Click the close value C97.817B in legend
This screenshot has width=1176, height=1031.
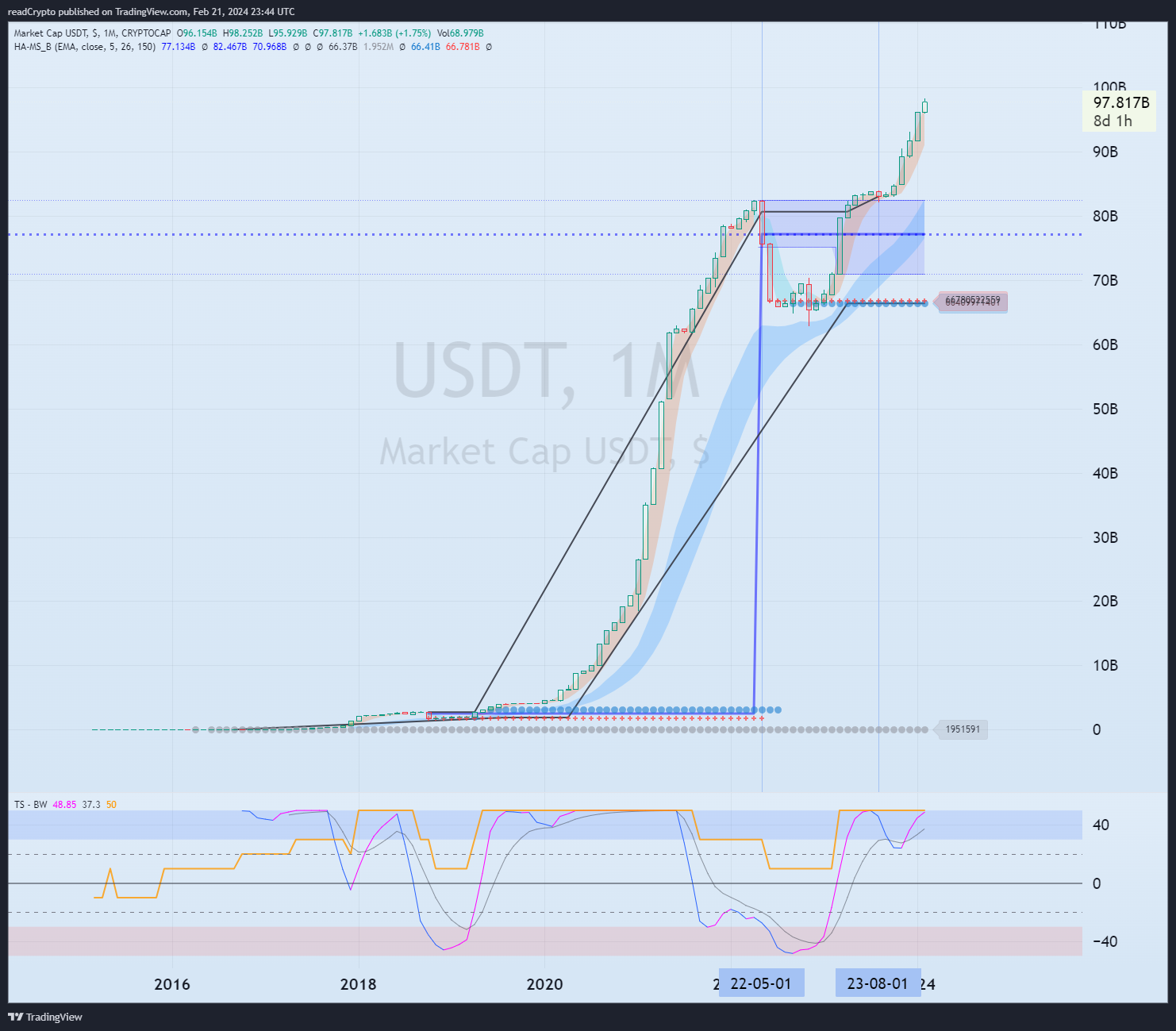point(333,33)
